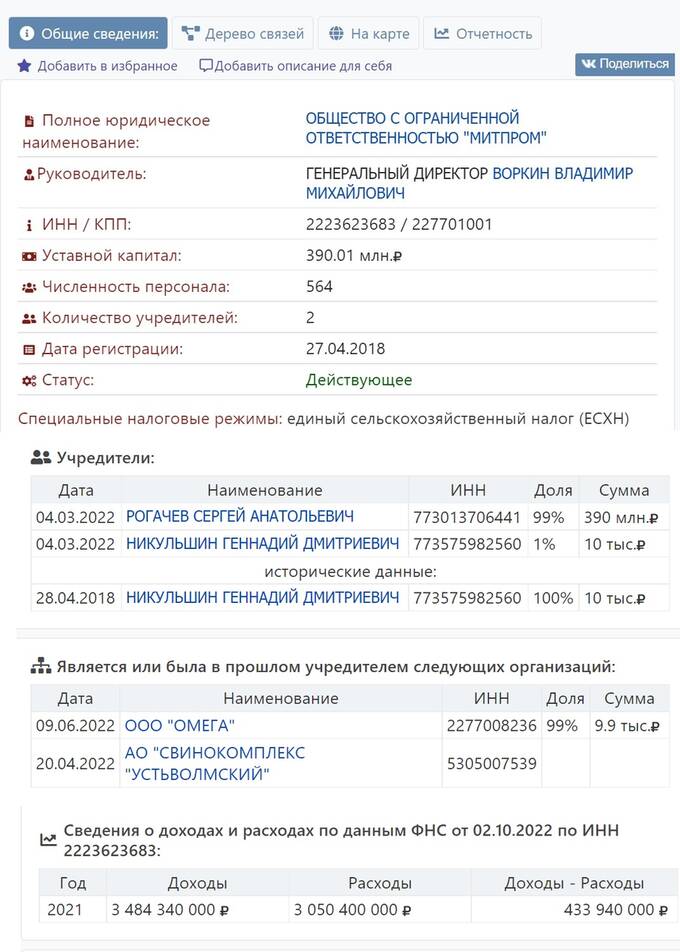Click the tree icon on Дерево связей

190,33
